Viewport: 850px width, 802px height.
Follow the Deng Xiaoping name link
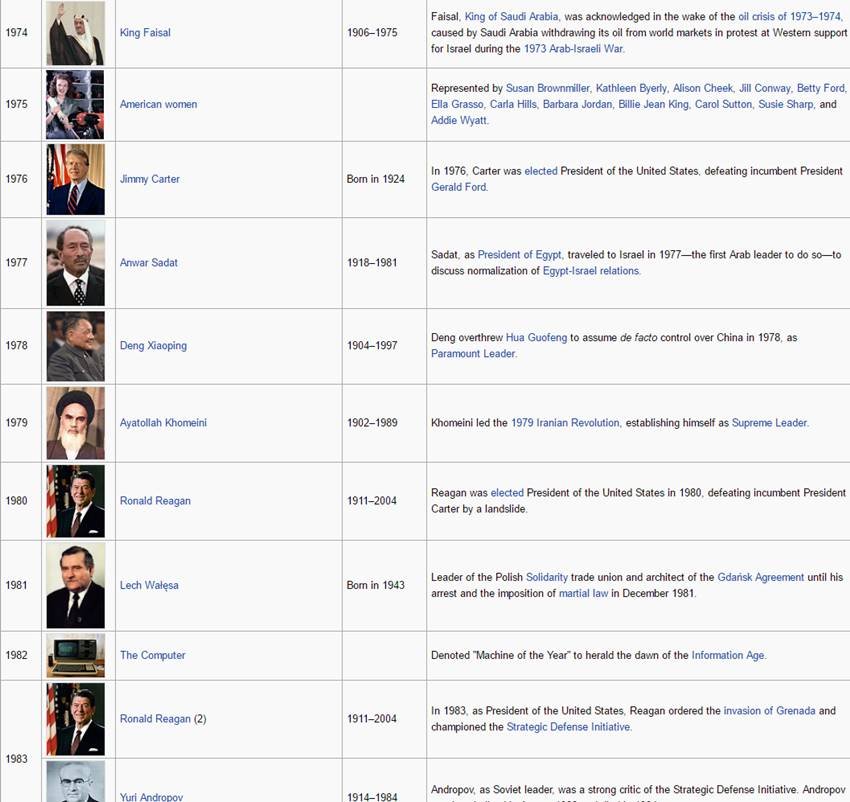click(x=153, y=346)
